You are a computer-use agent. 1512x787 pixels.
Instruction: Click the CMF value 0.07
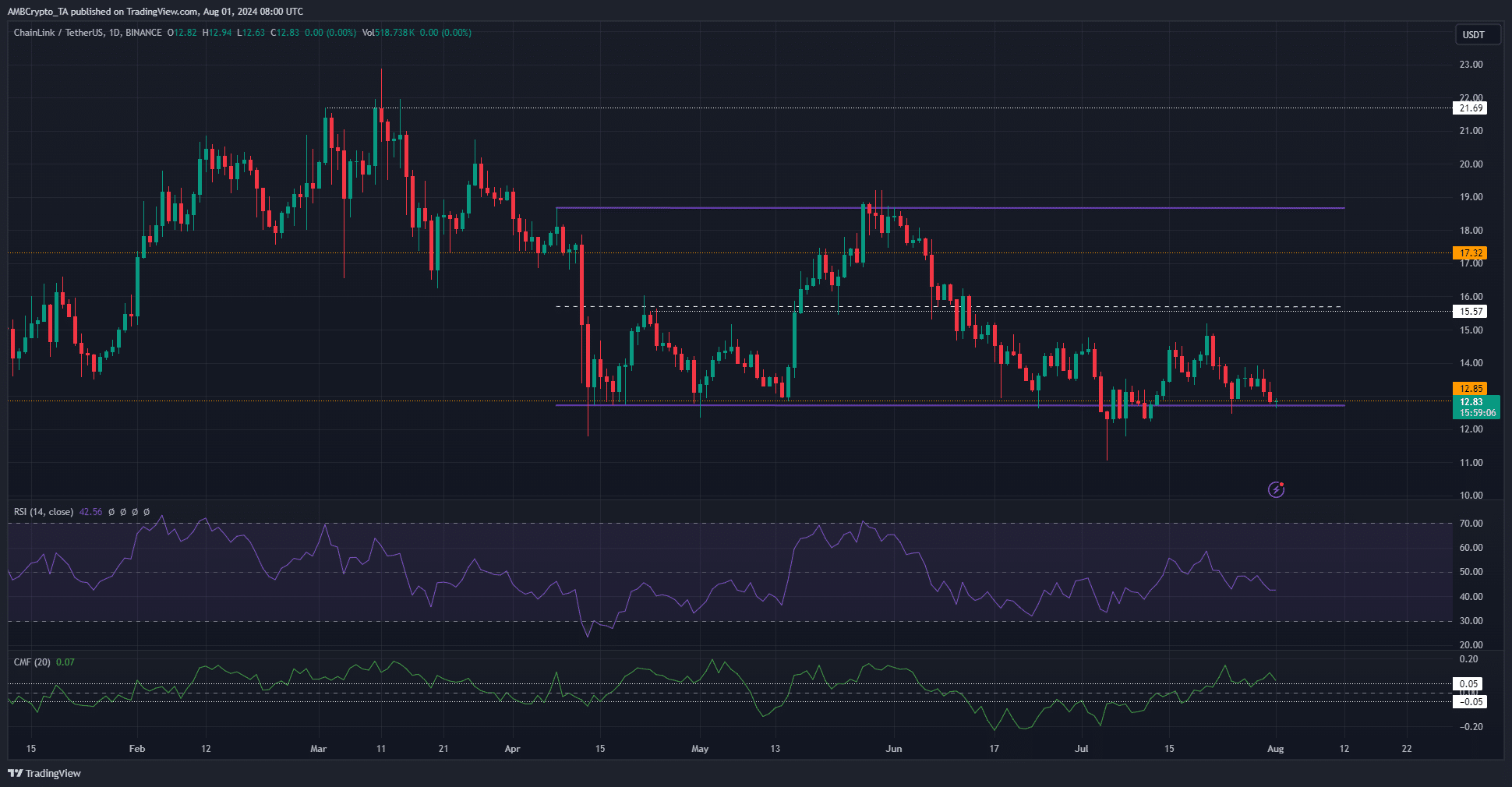(x=65, y=662)
